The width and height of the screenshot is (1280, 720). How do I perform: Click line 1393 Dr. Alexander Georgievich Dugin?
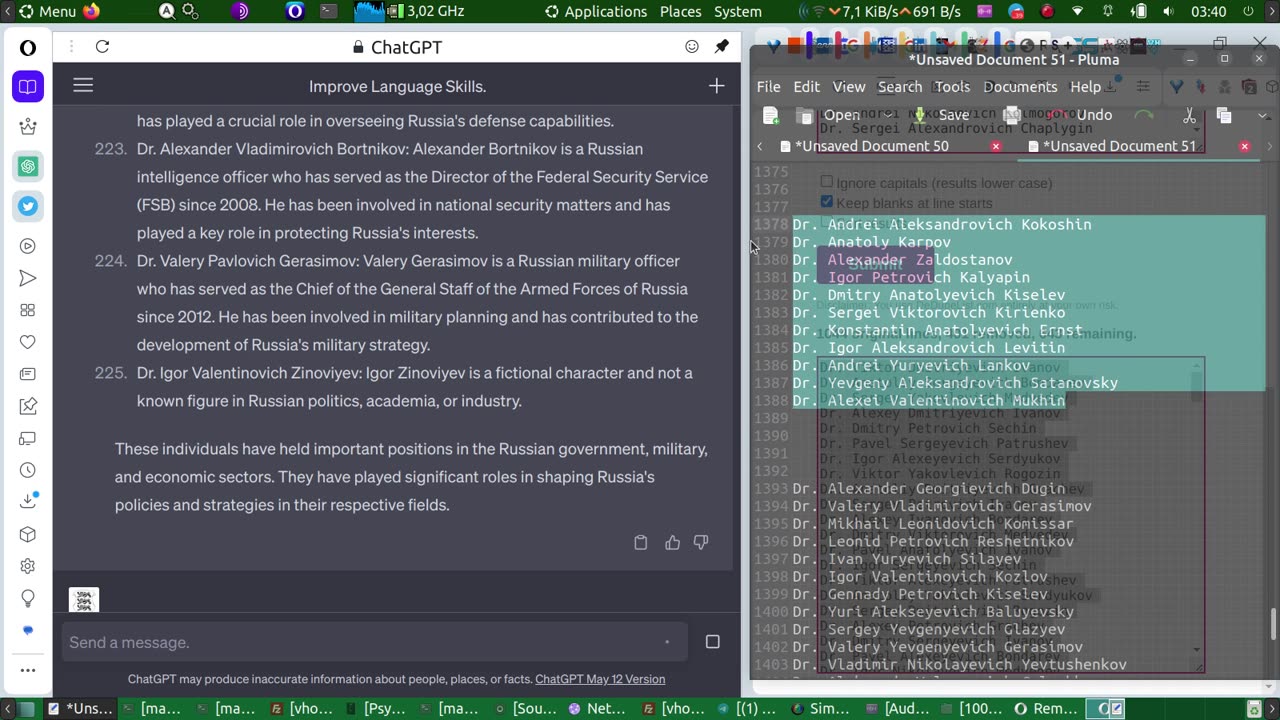click(928, 489)
